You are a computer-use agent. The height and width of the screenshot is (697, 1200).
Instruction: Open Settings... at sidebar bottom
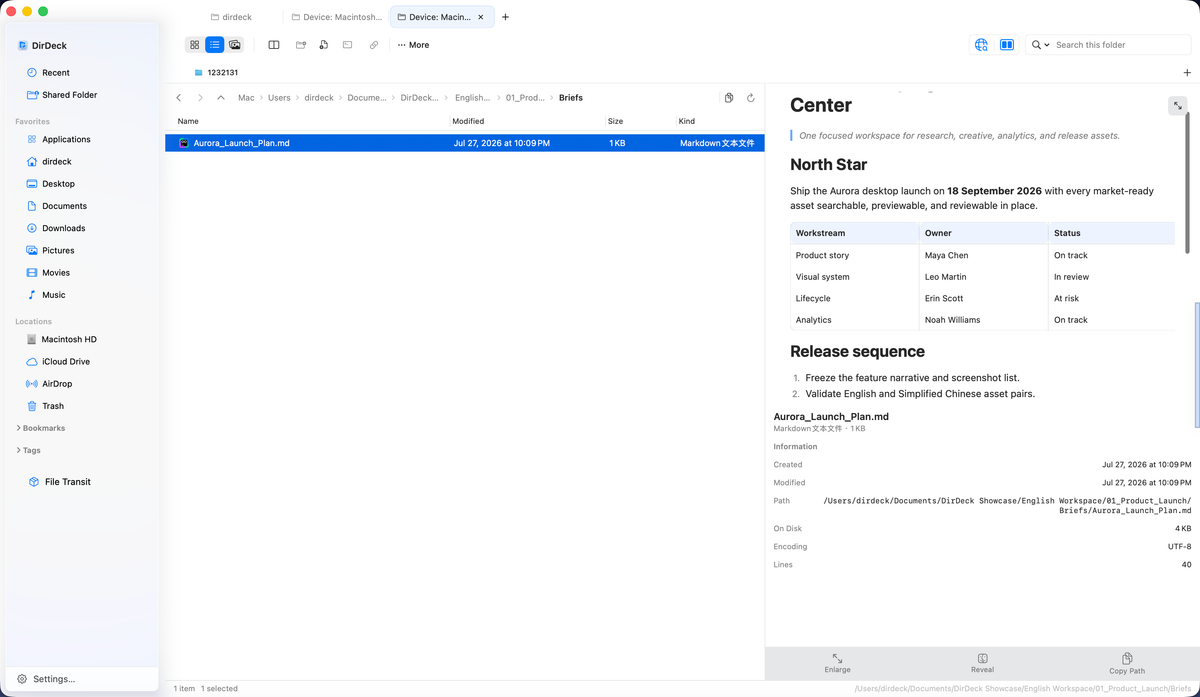point(46,679)
